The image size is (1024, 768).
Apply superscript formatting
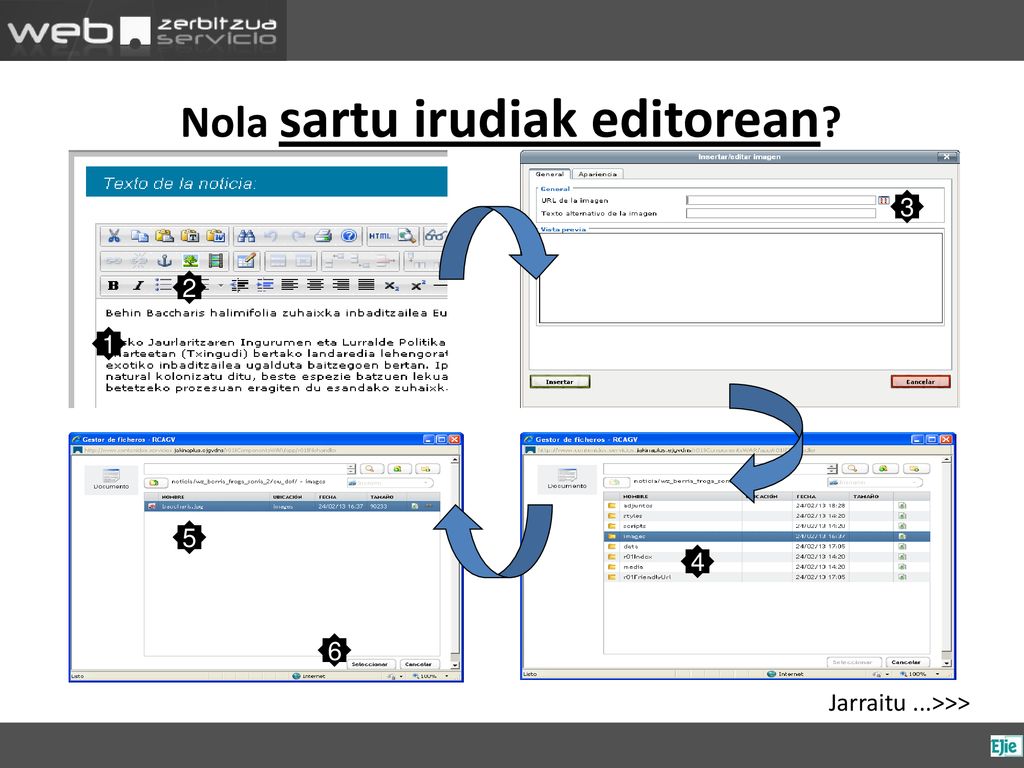tap(418, 285)
